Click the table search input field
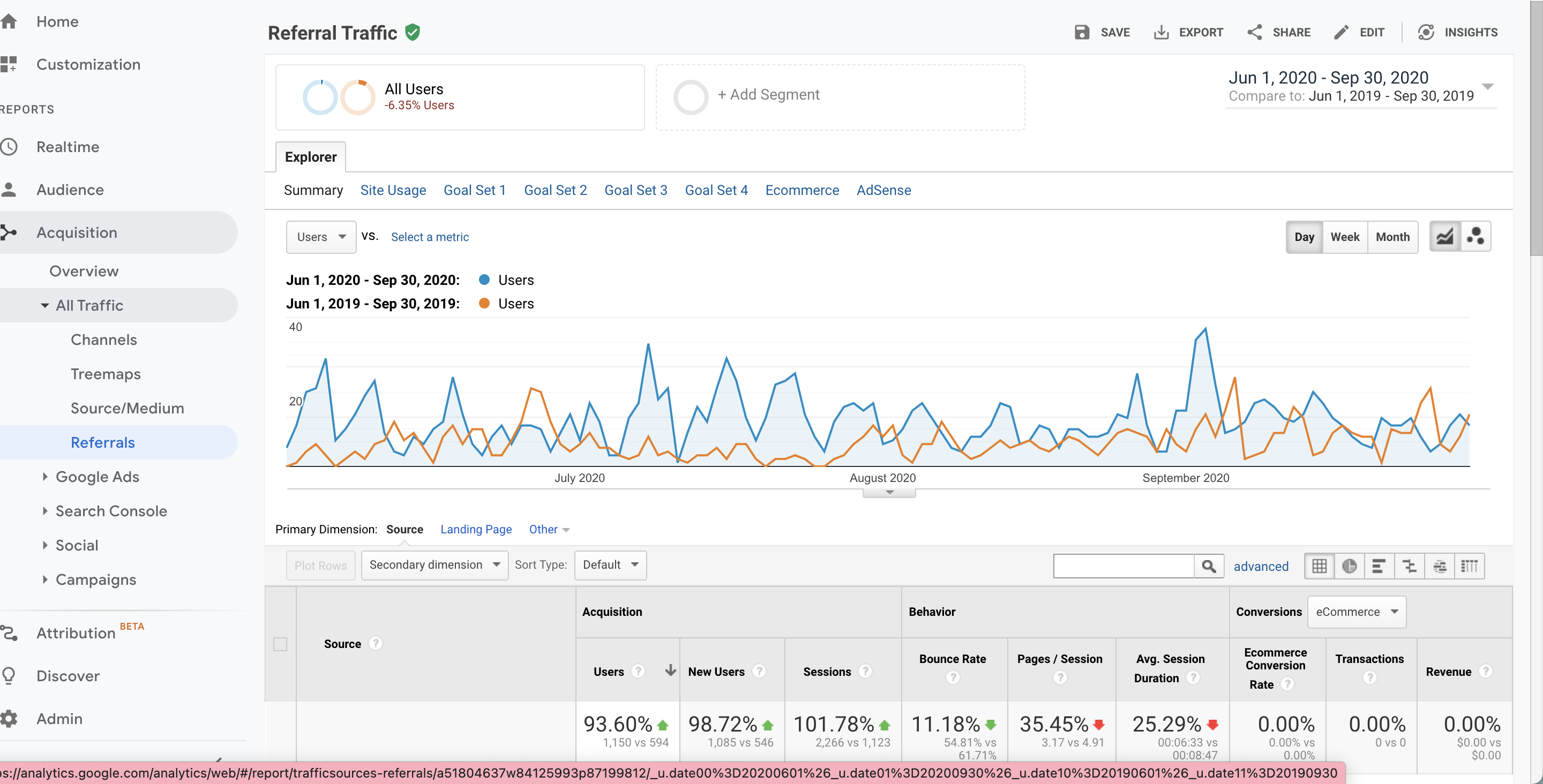 (1123, 566)
